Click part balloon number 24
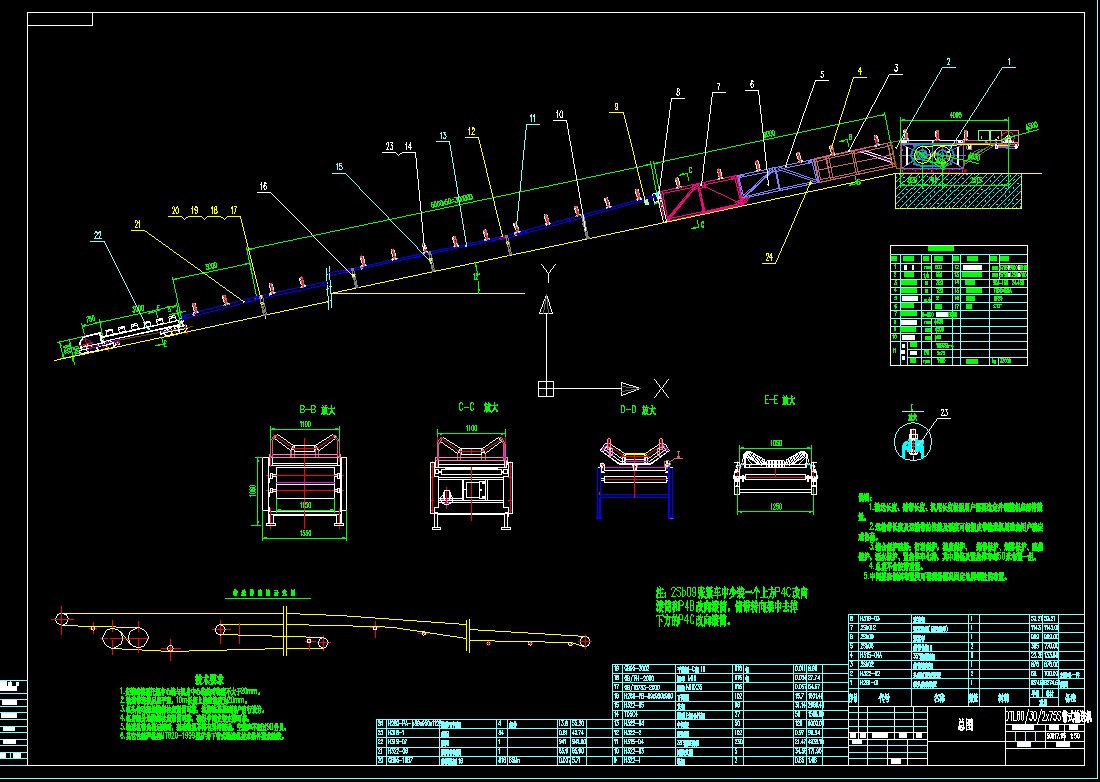The height and width of the screenshot is (782, 1100). (768, 256)
